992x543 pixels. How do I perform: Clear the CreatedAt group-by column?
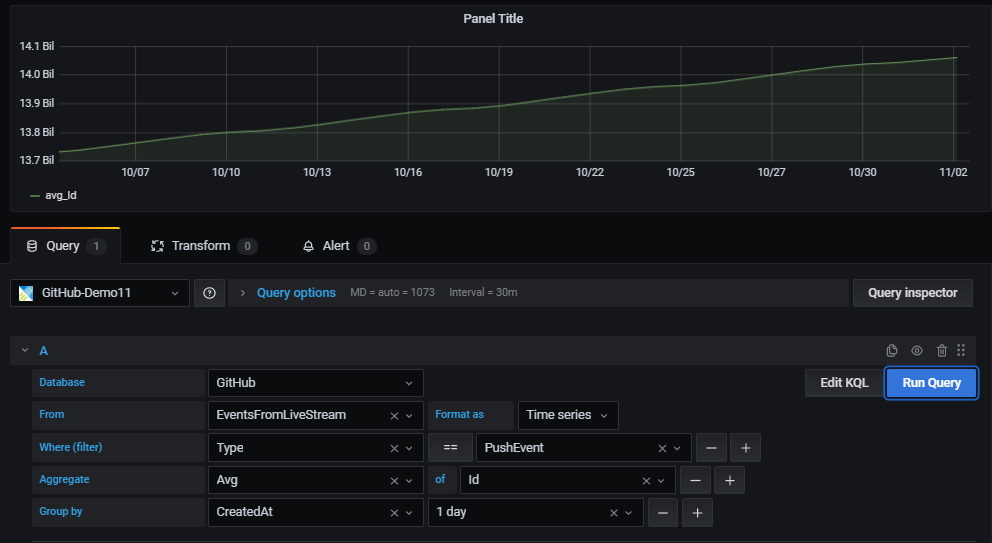point(394,513)
